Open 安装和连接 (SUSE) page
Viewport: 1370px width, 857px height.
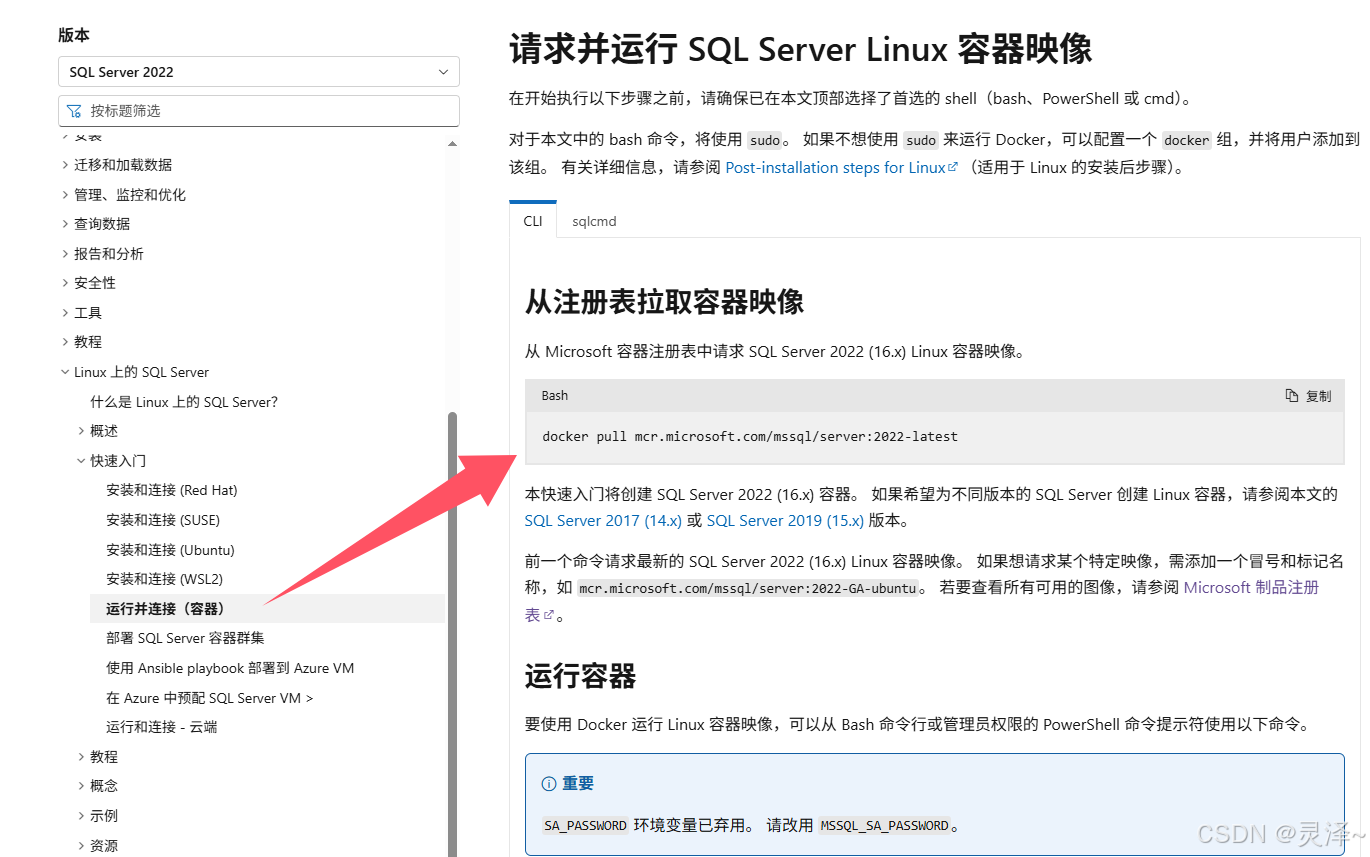click(163, 520)
